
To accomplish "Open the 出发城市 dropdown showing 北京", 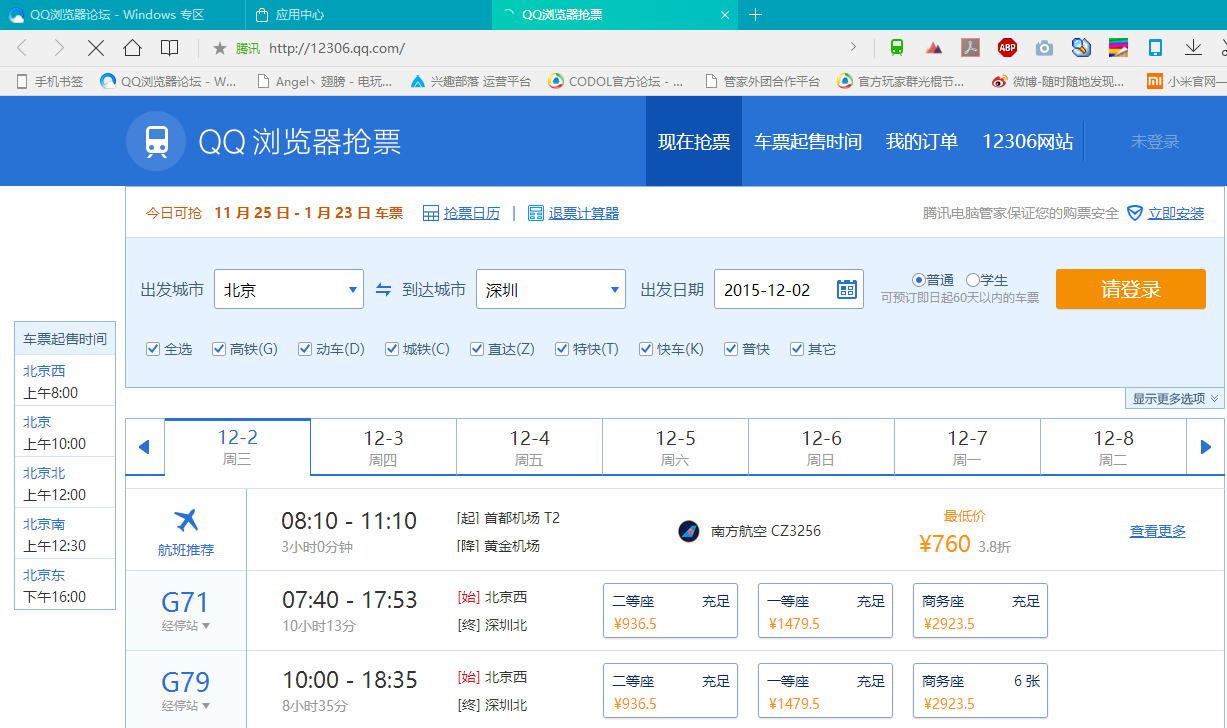I will point(289,290).
